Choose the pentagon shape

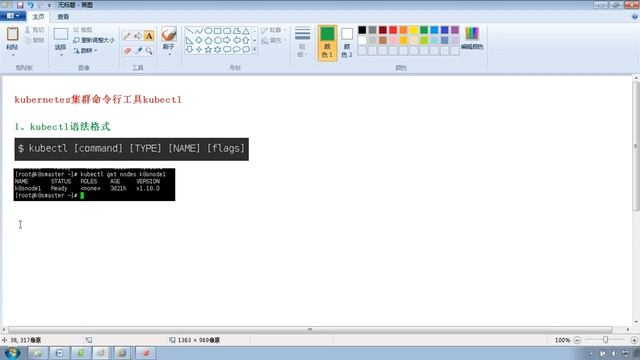(x=208, y=40)
